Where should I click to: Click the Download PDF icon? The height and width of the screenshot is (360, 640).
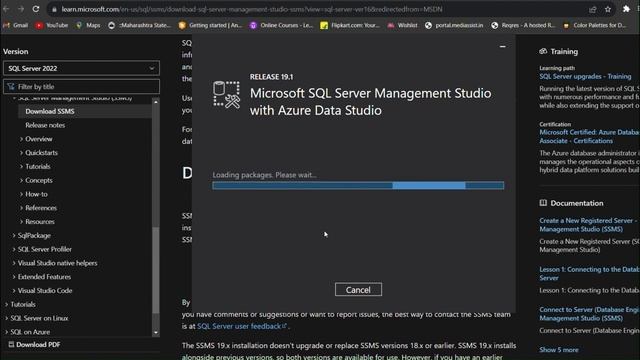point(11,344)
